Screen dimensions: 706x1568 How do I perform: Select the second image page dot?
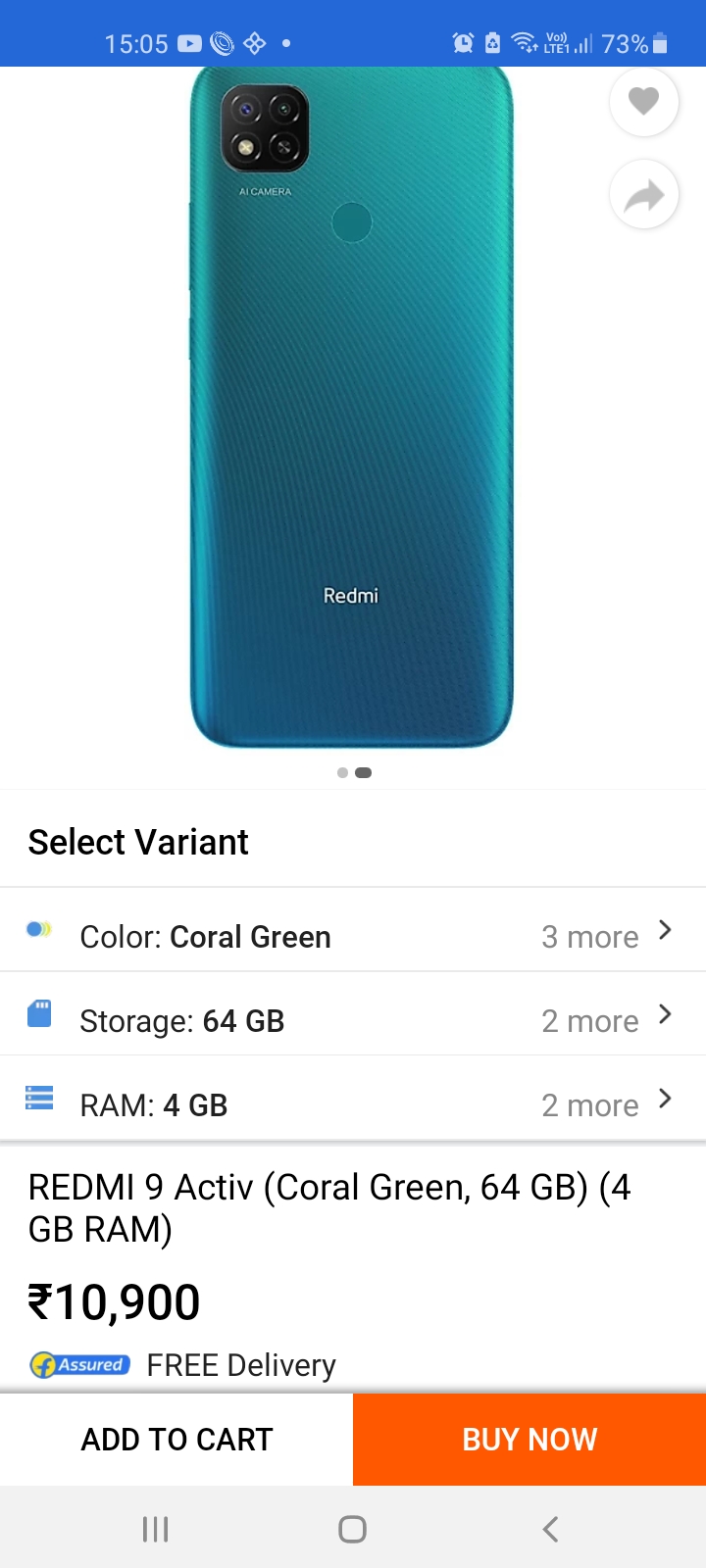pyautogui.click(x=363, y=772)
